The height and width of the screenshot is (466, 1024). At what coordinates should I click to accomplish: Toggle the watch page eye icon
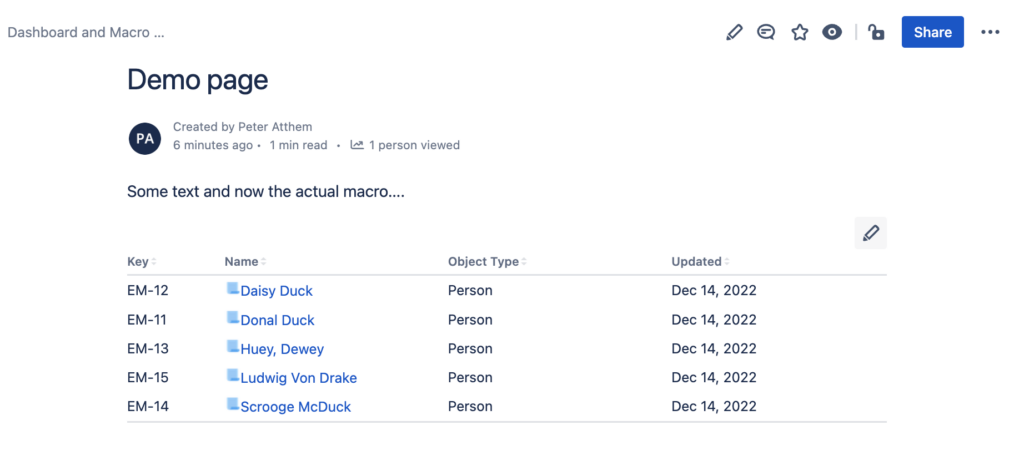pyautogui.click(x=832, y=33)
